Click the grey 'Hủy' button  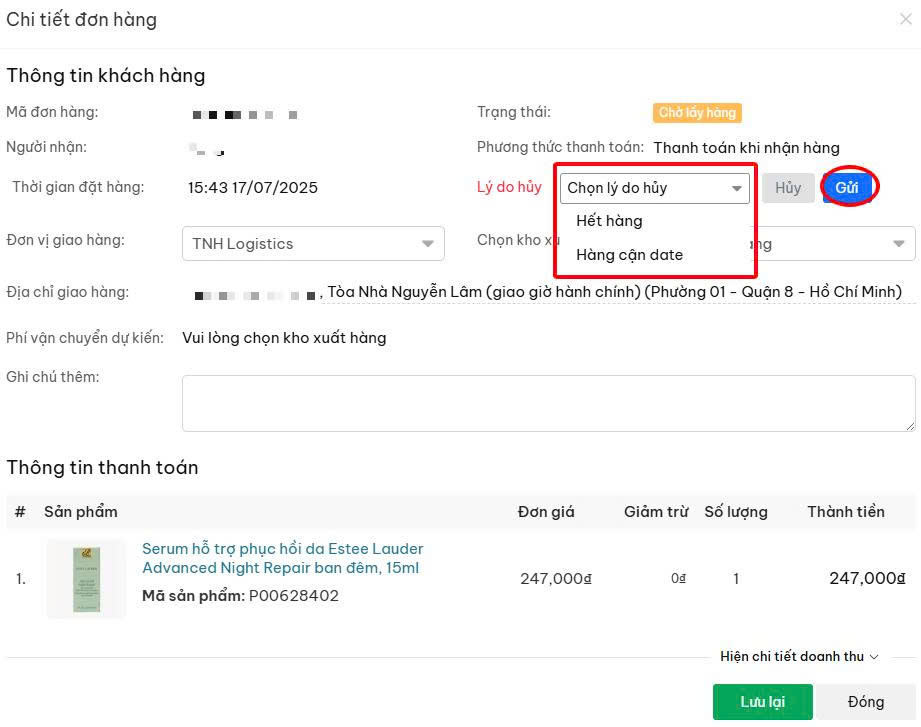coord(788,188)
